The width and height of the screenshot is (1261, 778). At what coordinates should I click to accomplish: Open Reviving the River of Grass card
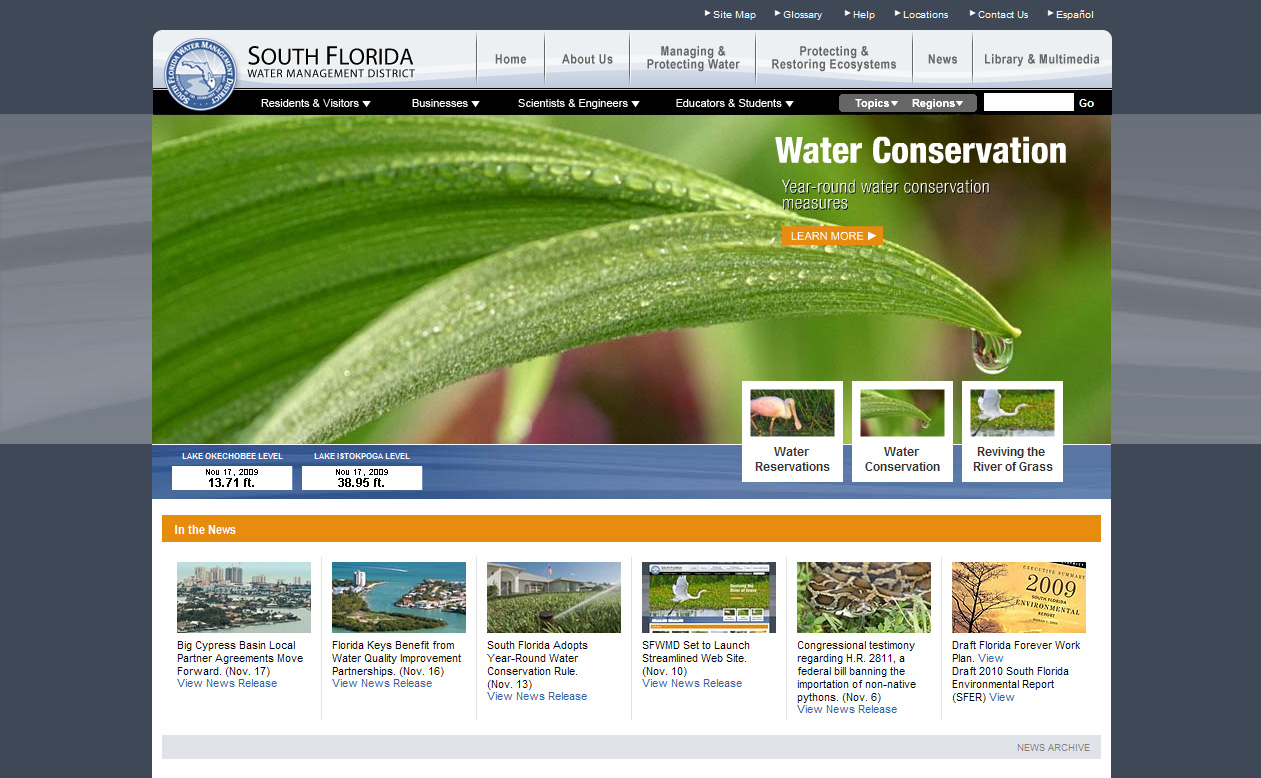click(x=1012, y=431)
